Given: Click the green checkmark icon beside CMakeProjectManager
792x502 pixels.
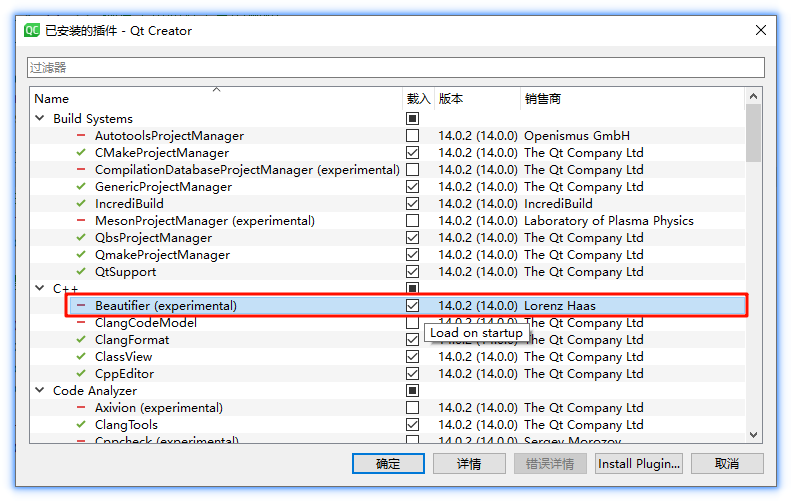Looking at the screenshot, I should click(x=81, y=153).
